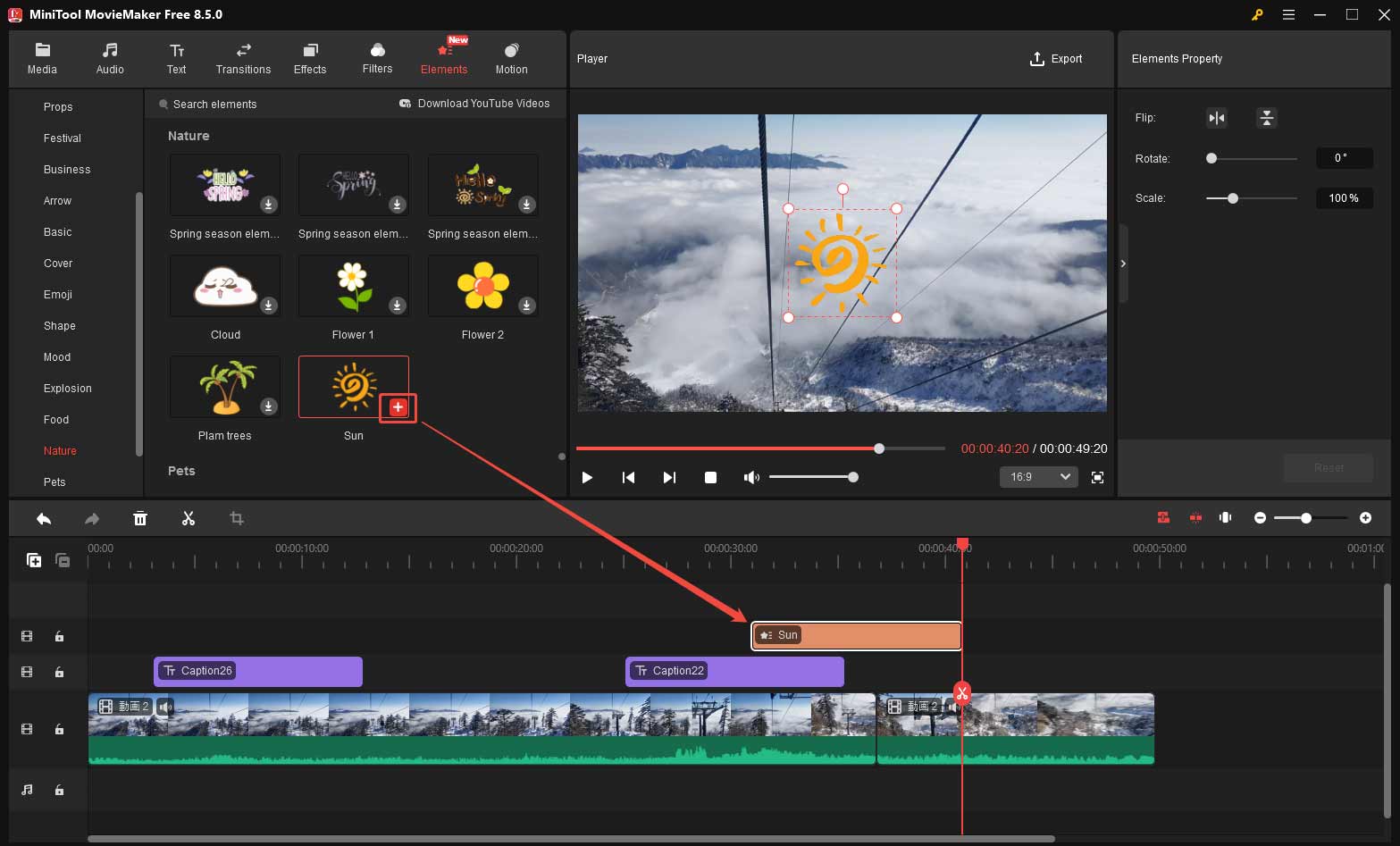Open the Effects panel

point(309,58)
